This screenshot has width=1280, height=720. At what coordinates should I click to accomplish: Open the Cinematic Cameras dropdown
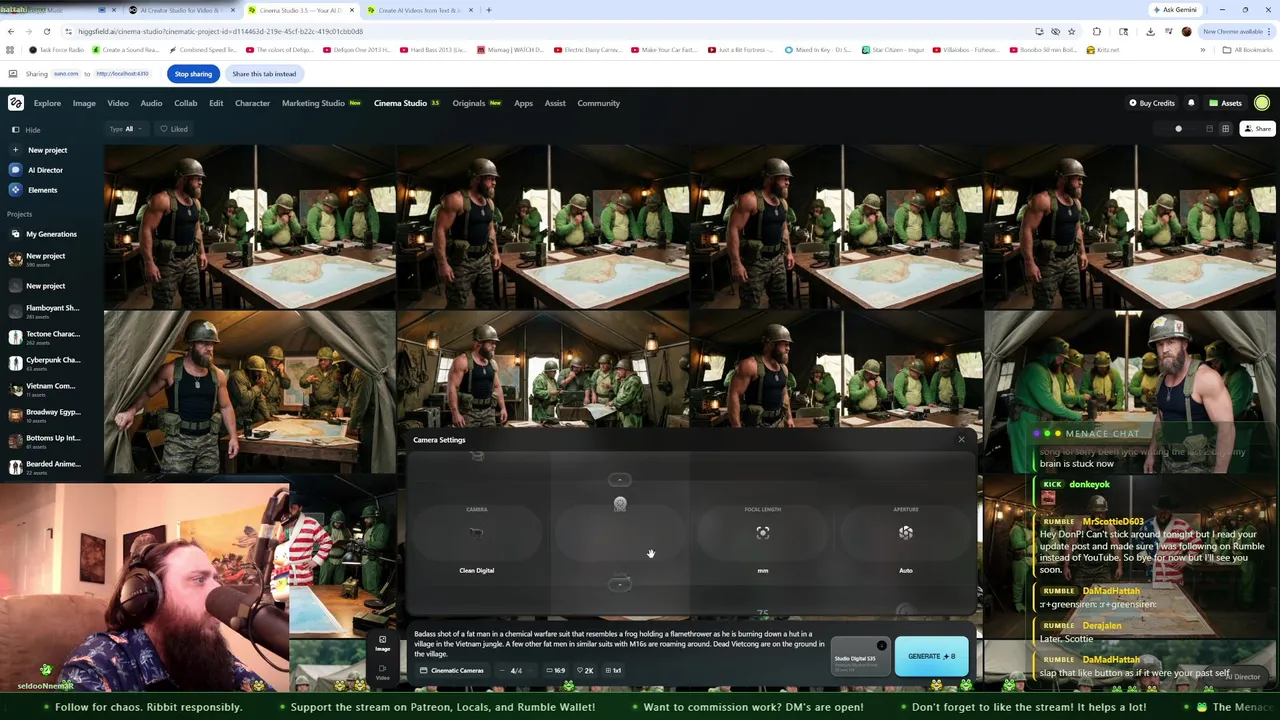click(452, 670)
